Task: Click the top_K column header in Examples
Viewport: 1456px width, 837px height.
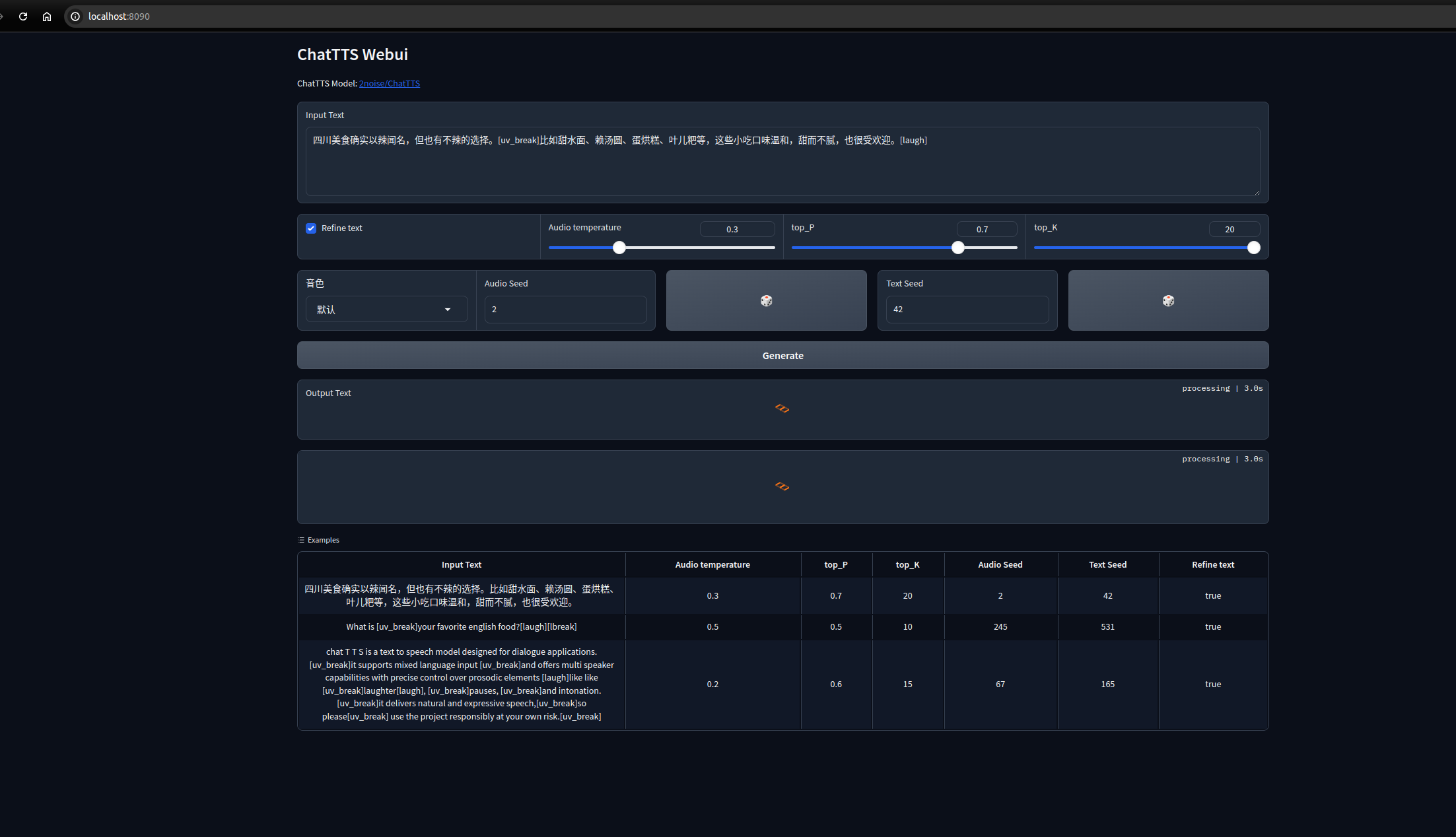Action: pyautogui.click(x=907, y=565)
